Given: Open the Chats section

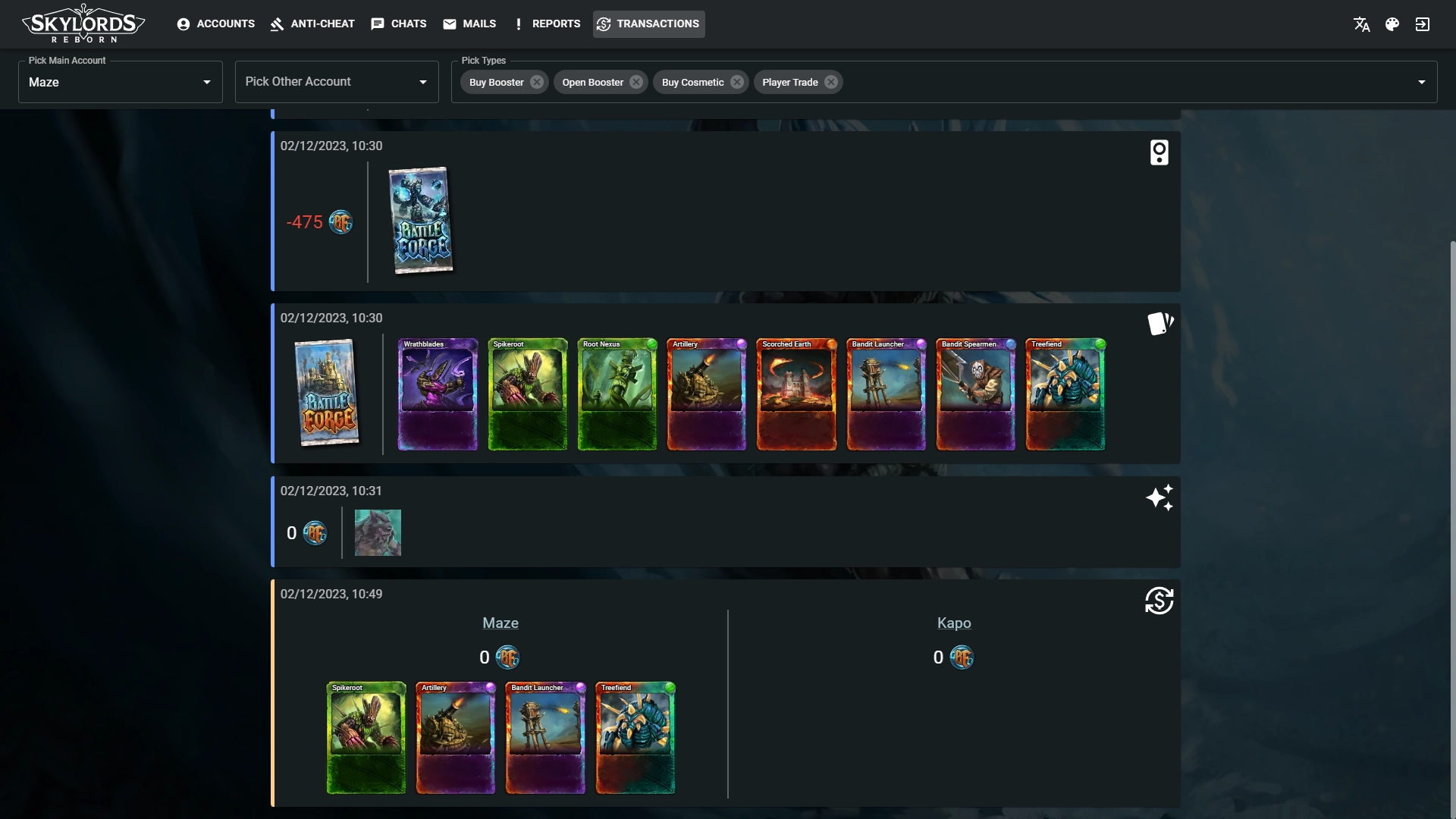Looking at the screenshot, I should pos(398,24).
